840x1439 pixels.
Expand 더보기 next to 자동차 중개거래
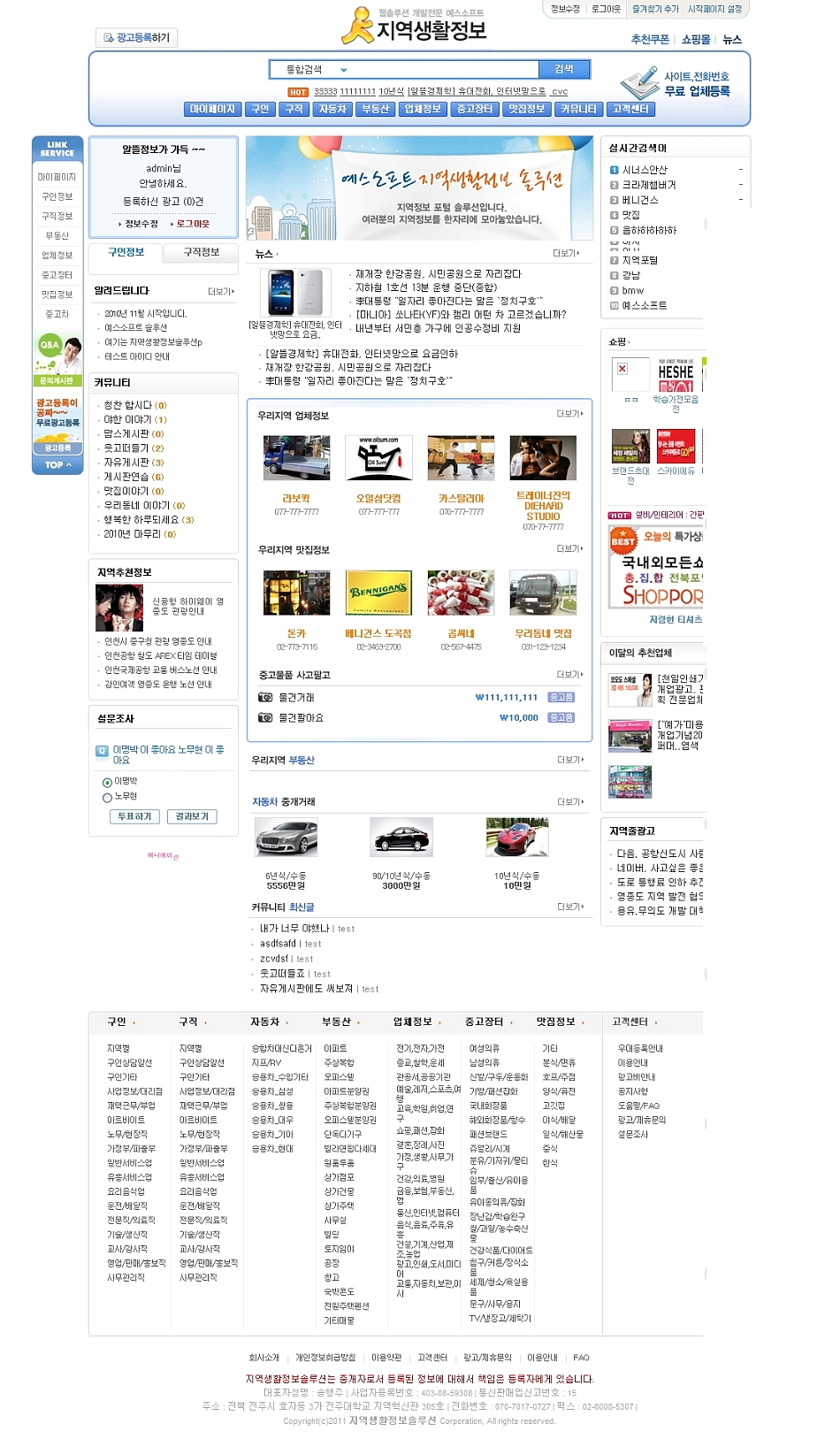tap(570, 801)
